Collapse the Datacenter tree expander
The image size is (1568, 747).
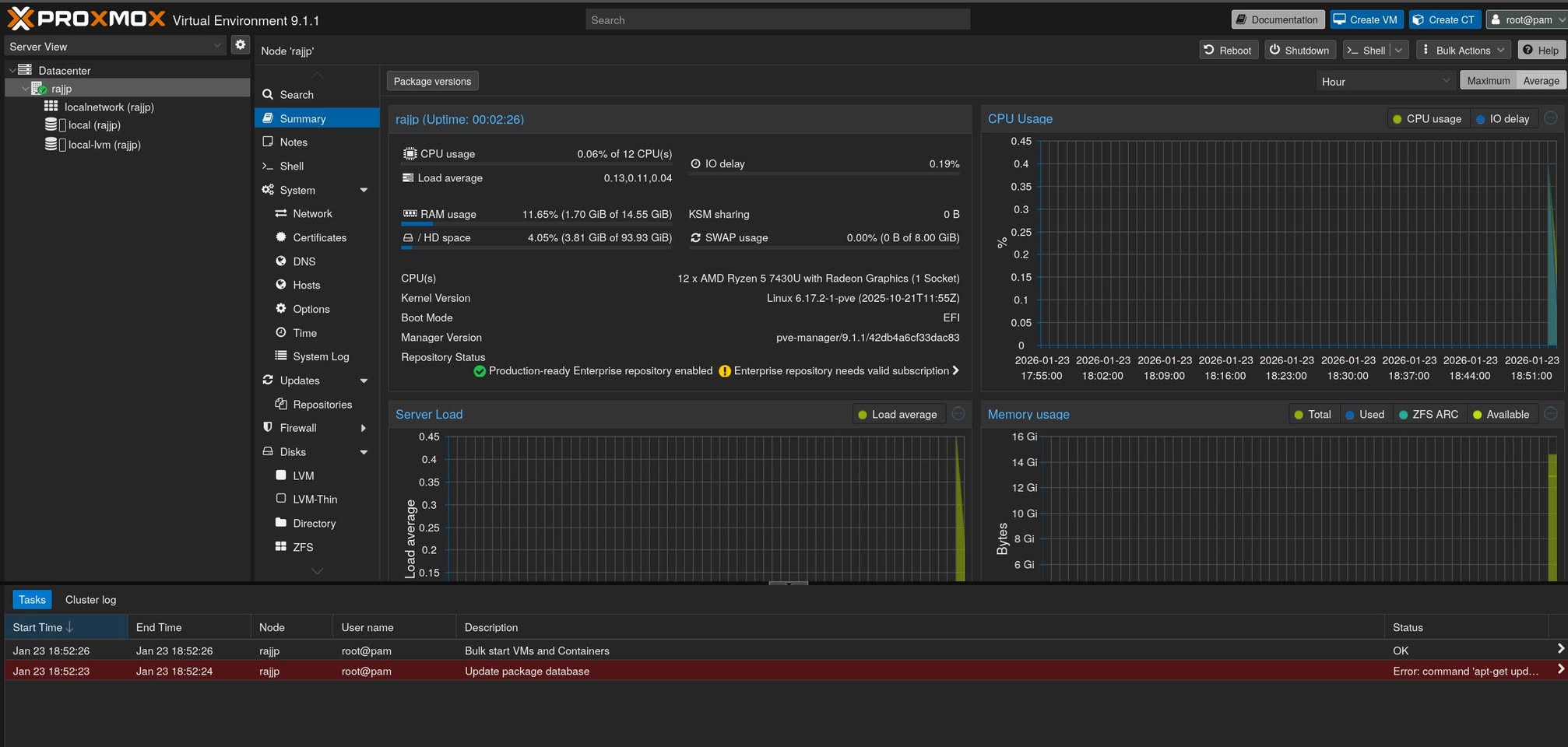click(x=12, y=70)
